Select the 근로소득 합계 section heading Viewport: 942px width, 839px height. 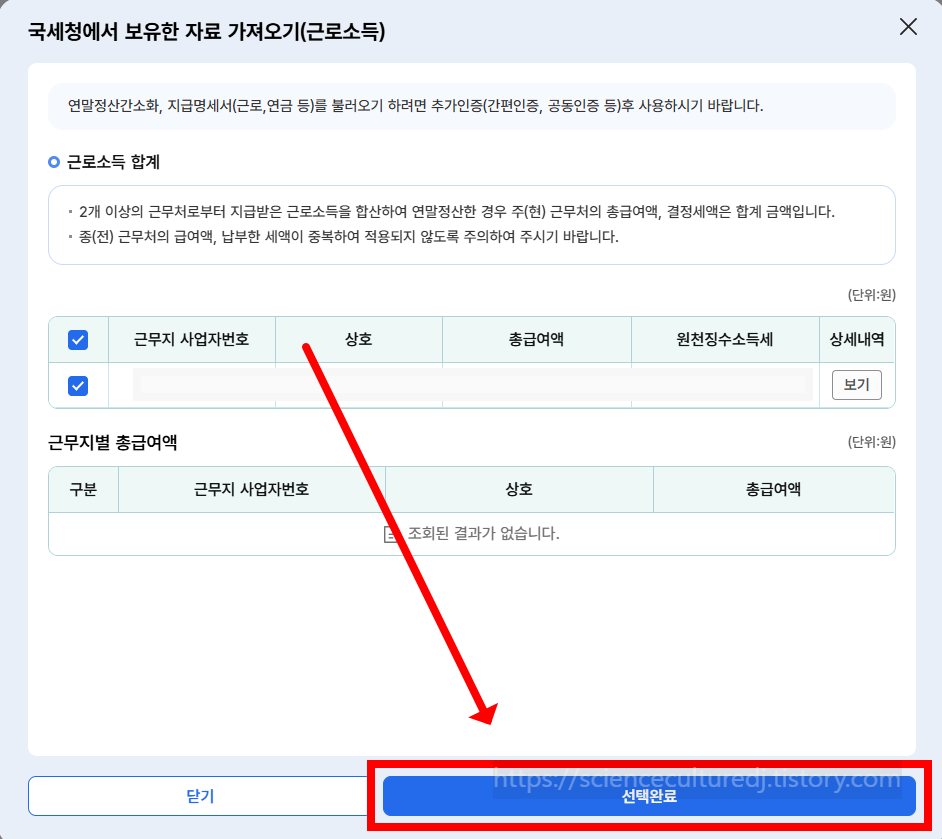point(113,162)
